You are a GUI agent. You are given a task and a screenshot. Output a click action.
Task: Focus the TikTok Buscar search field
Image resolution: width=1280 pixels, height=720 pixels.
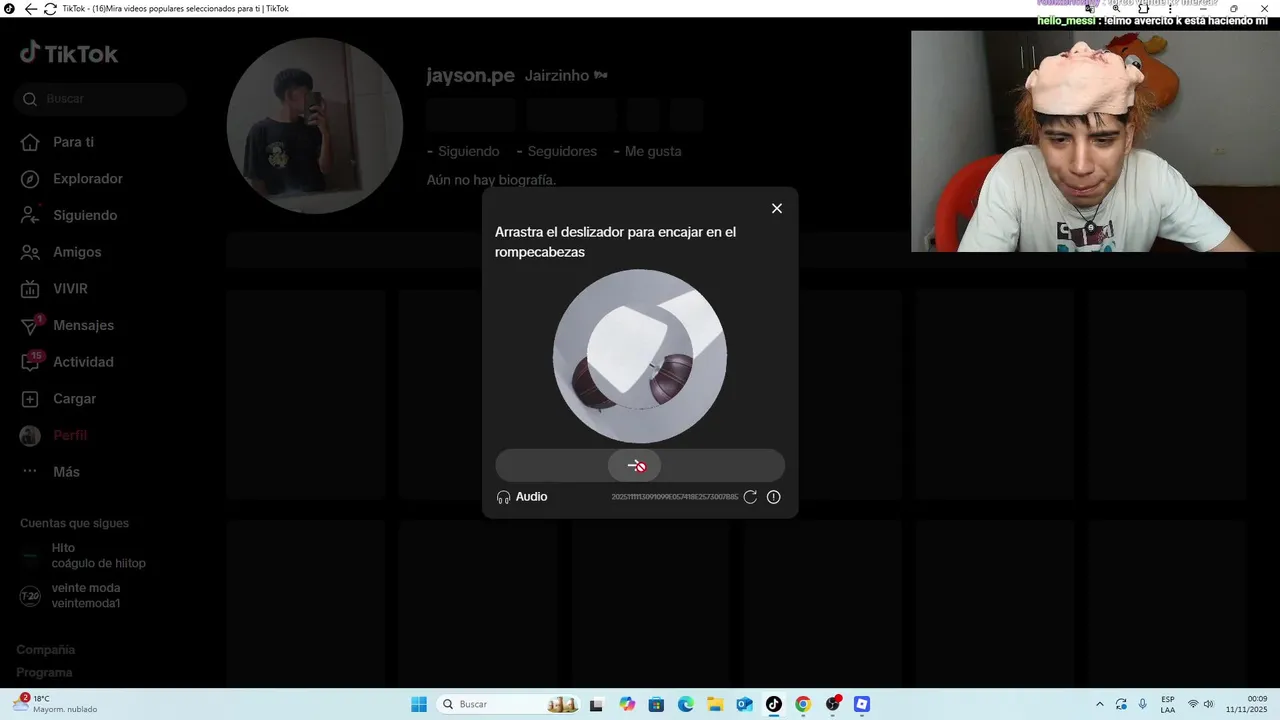(100, 99)
